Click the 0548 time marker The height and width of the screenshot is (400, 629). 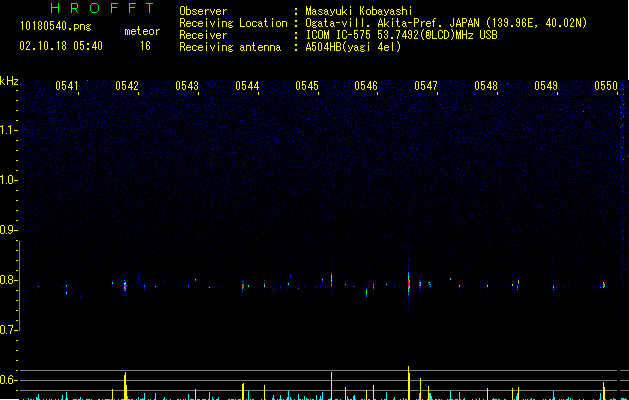click(486, 86)
